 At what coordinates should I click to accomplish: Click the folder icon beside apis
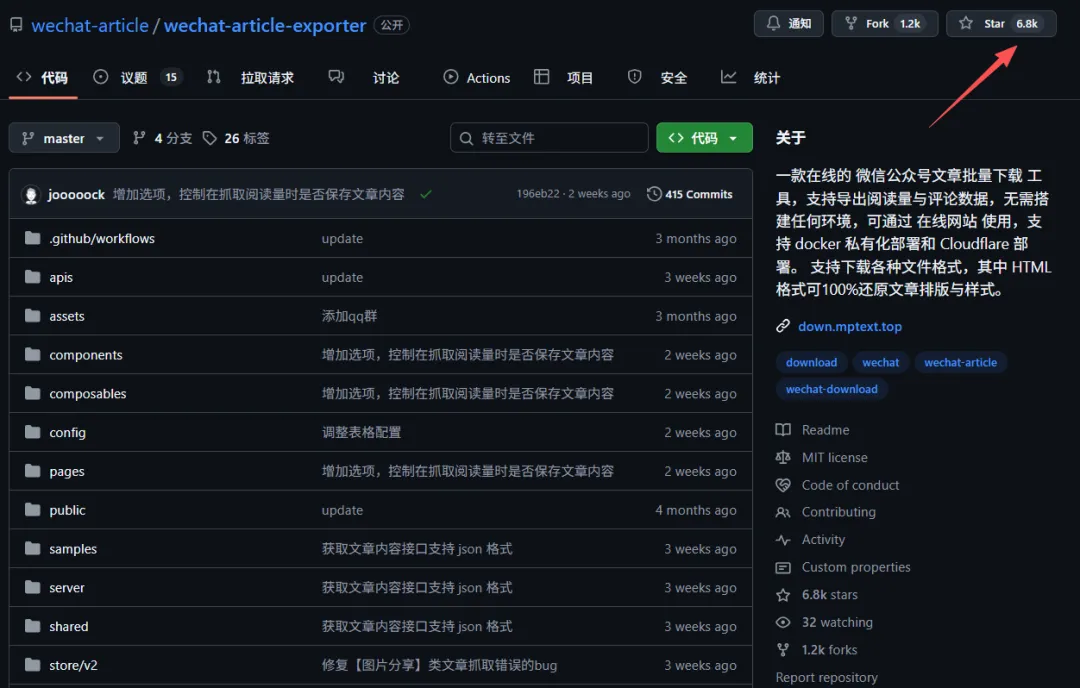pos(32,277)
